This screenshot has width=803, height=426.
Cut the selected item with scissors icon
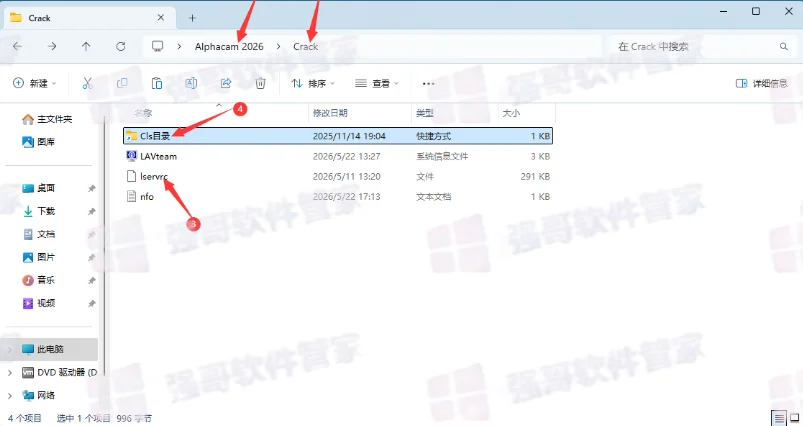[88, 83]
